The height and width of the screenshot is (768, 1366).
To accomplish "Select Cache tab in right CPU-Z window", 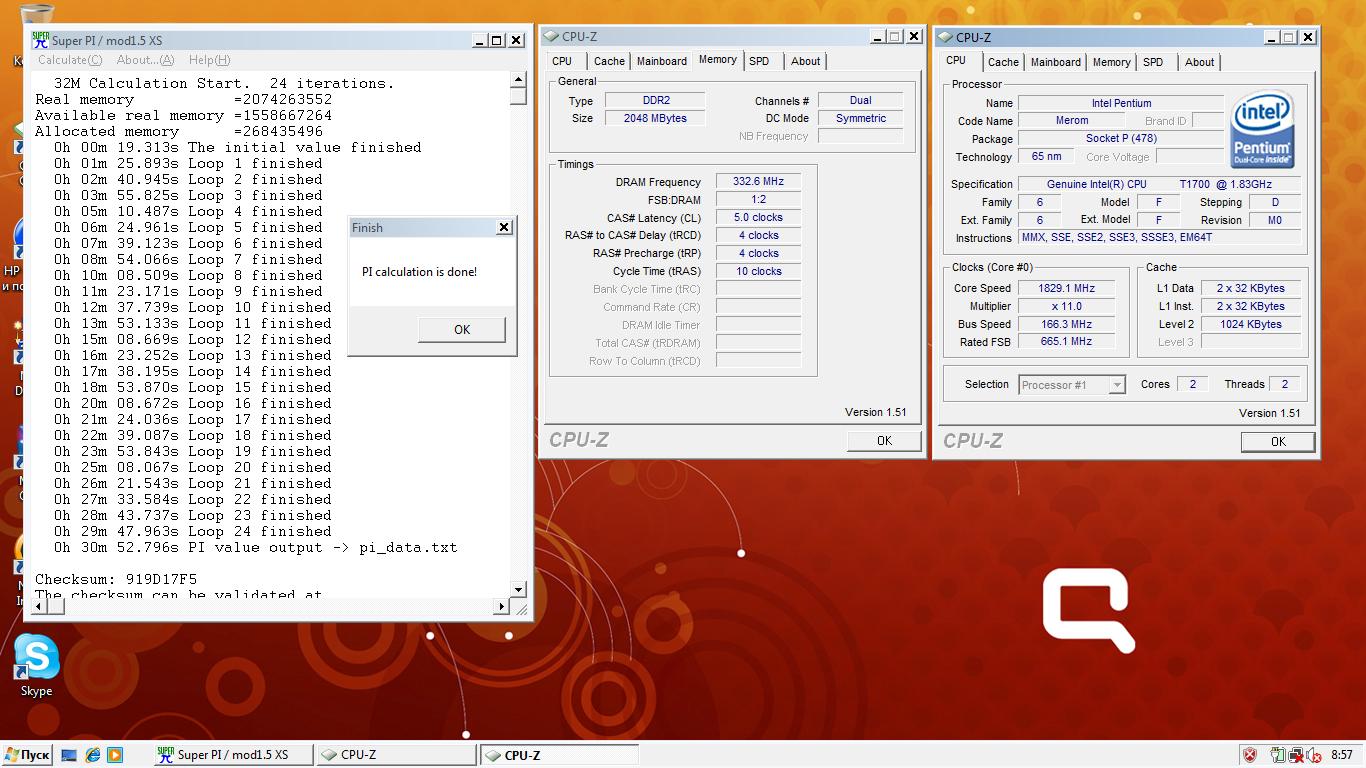I will click(1003, 62).
